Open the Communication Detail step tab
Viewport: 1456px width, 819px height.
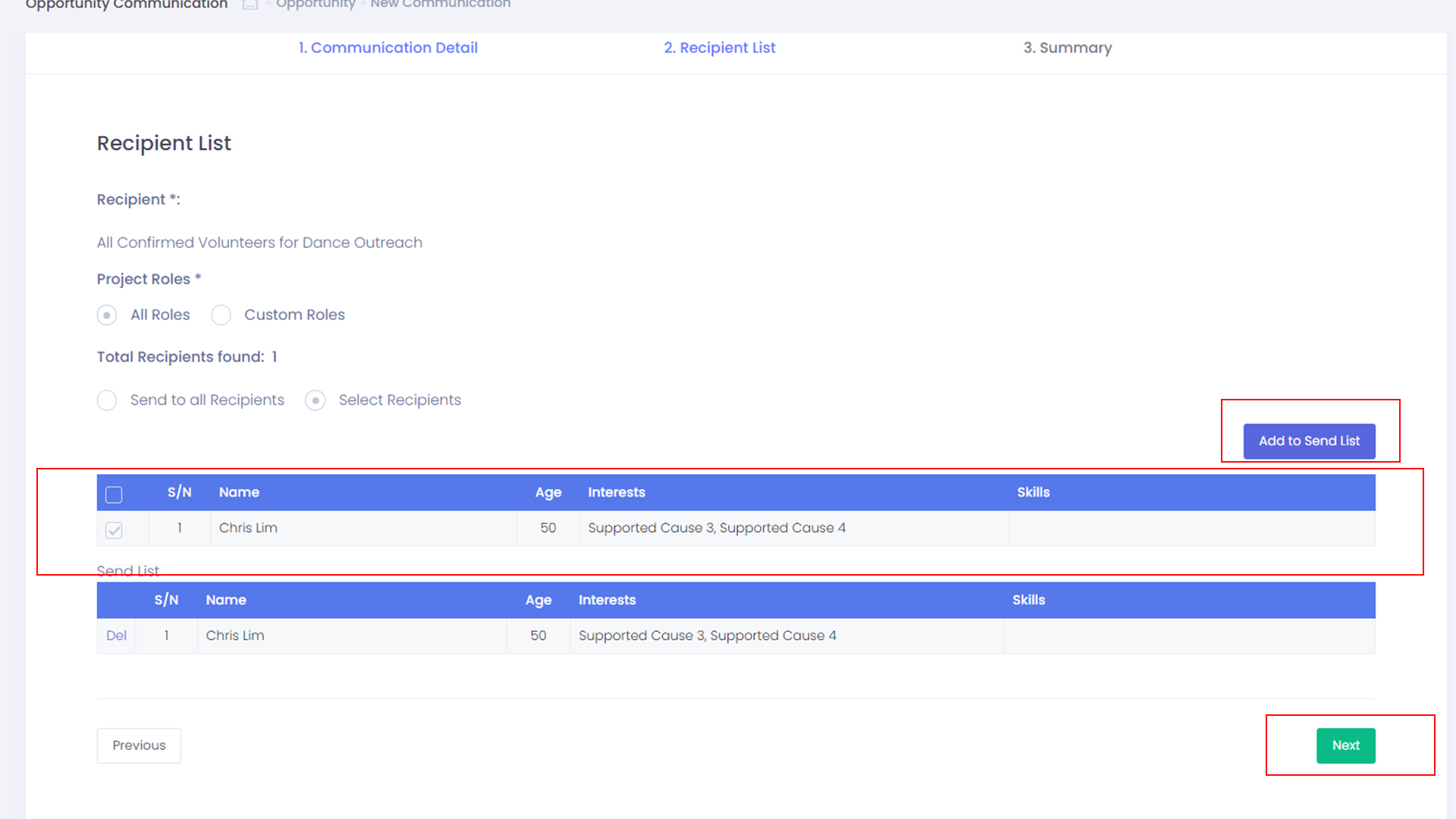tap(388, 48)
